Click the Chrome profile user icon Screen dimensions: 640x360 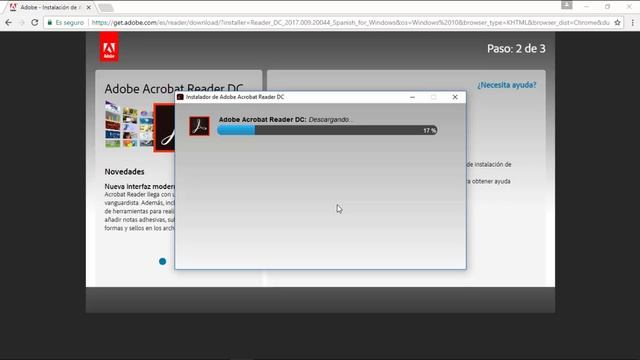pyautogui.click(x=567, y=5)
